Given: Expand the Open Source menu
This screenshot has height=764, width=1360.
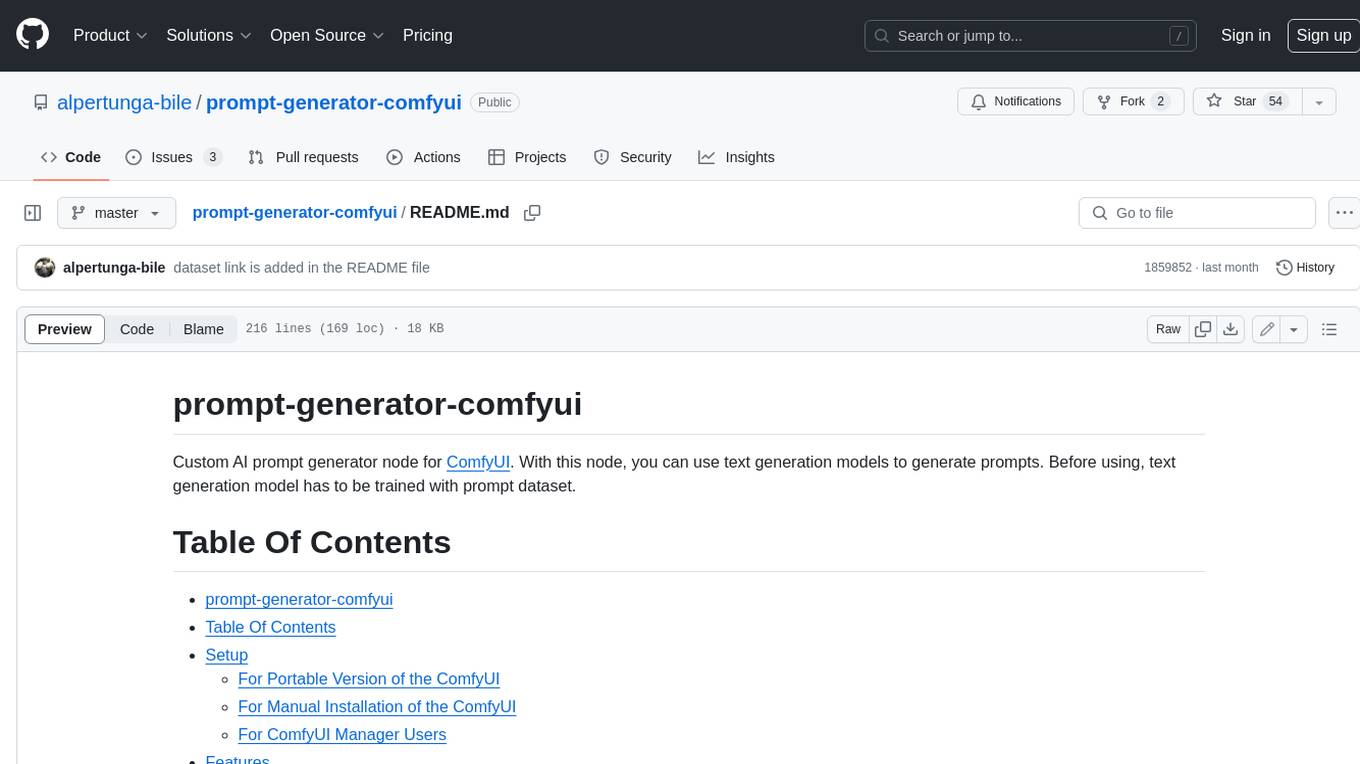Looking at the screenshot, I should (327, 35).
